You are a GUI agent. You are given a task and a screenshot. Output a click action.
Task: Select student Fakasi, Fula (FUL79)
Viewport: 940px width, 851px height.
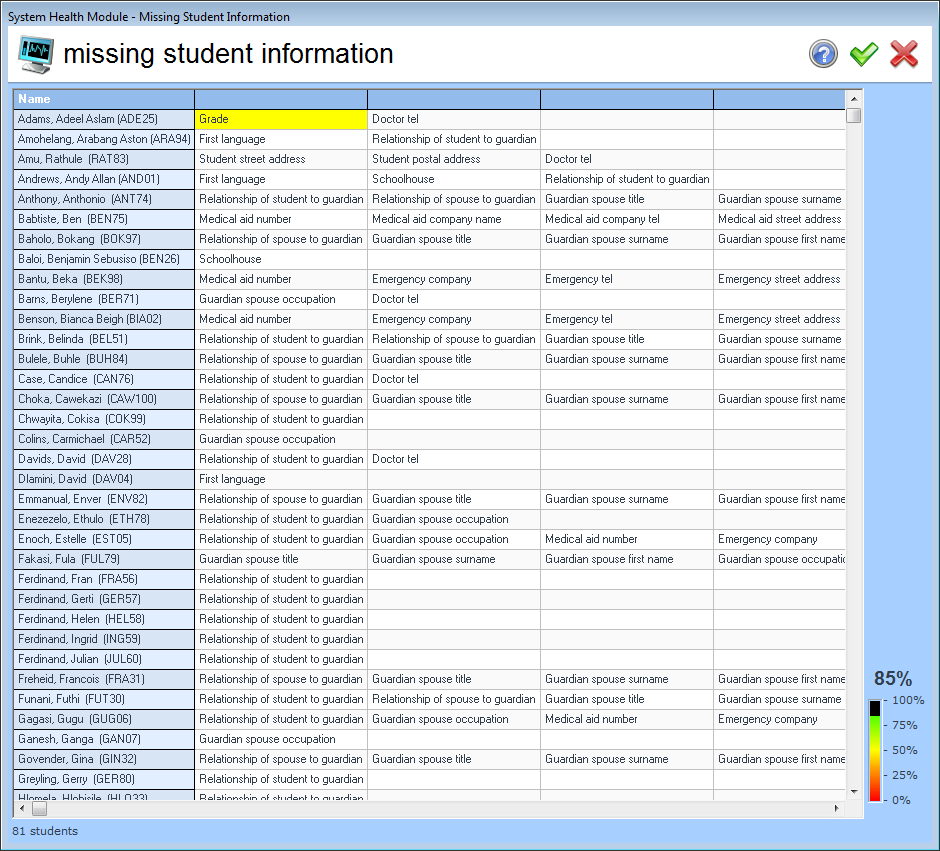[x=104, y=559]
